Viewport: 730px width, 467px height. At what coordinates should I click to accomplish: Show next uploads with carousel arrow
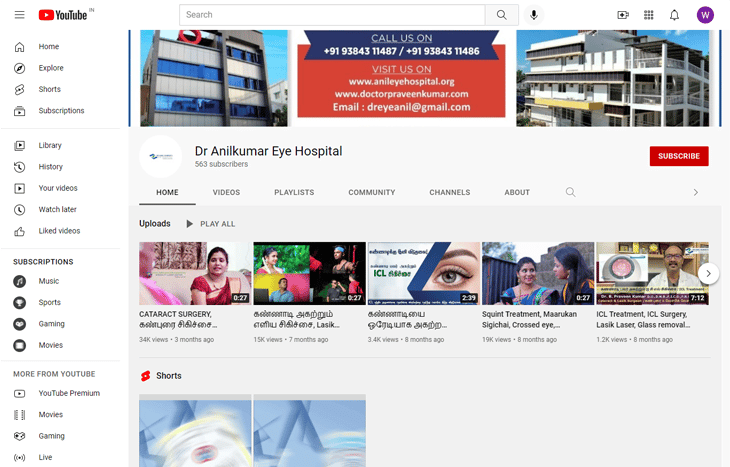(x=708, y=273)
